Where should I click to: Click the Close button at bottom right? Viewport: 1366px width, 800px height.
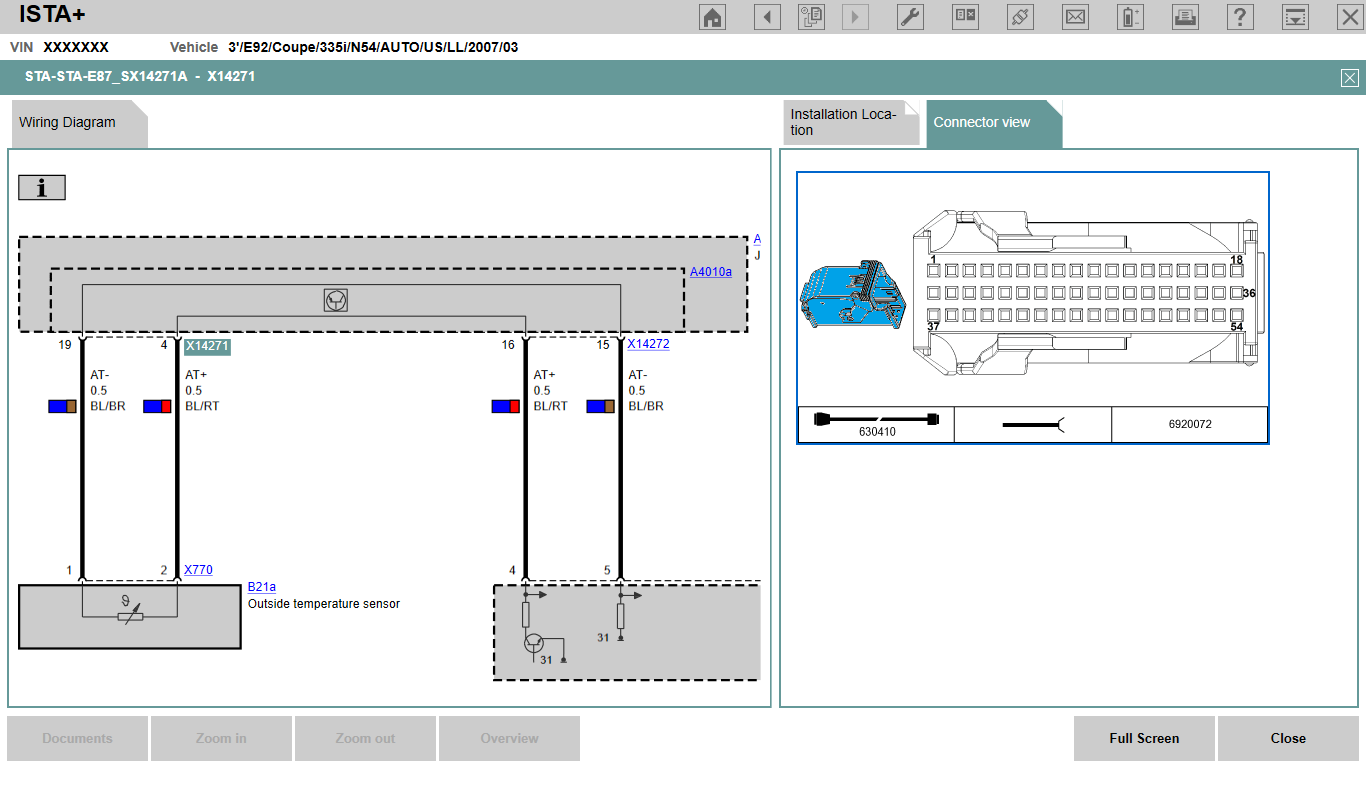click(x=1288, y=739)
